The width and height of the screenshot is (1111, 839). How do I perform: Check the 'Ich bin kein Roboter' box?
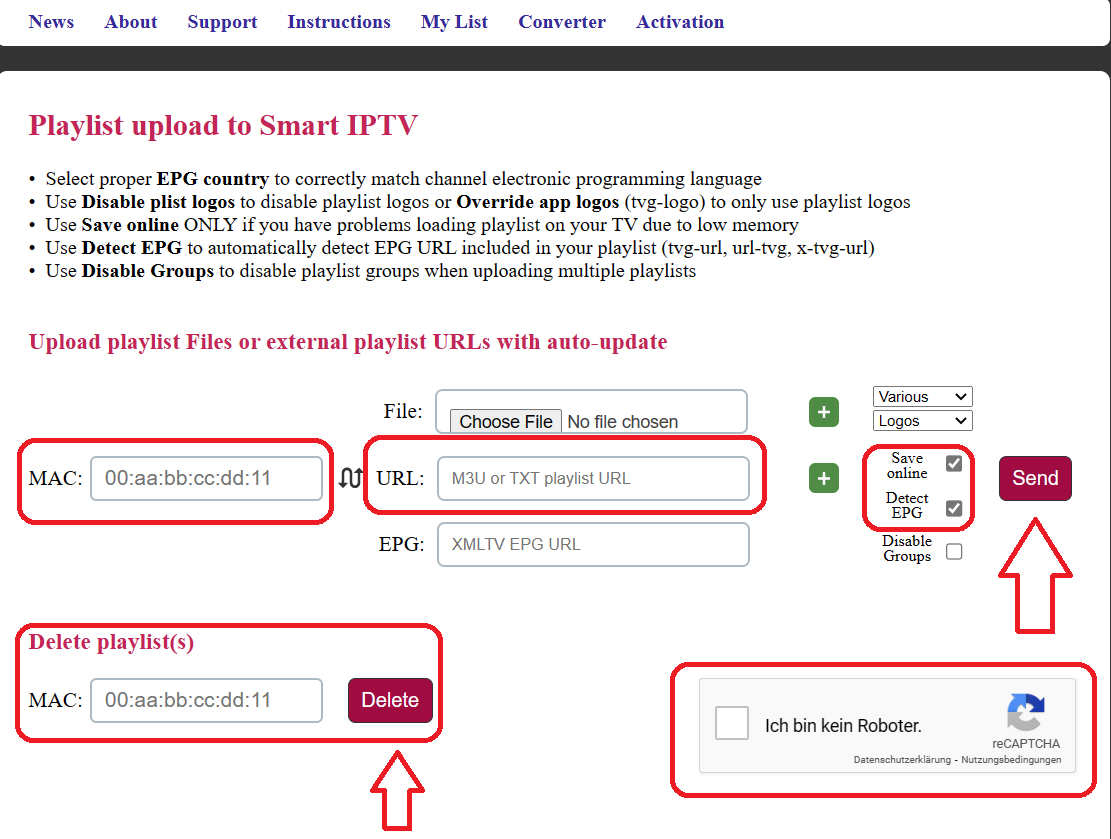point(732,723)
